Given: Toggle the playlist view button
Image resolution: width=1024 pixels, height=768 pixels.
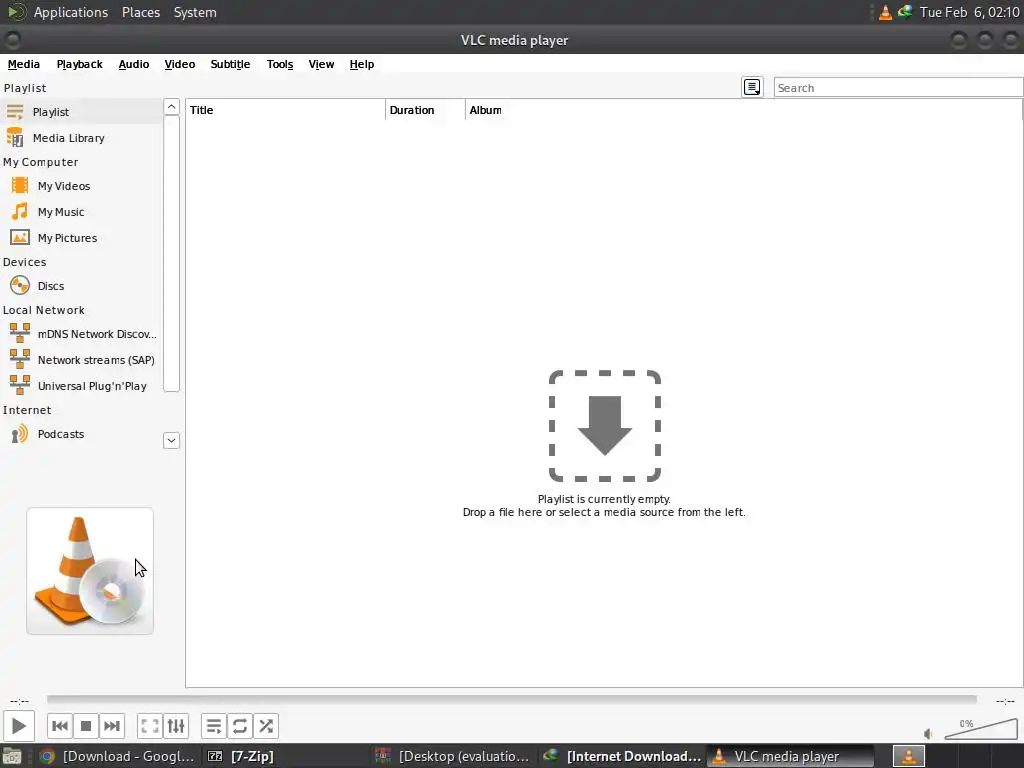Looking at the screenshot, I should point(214,726).
